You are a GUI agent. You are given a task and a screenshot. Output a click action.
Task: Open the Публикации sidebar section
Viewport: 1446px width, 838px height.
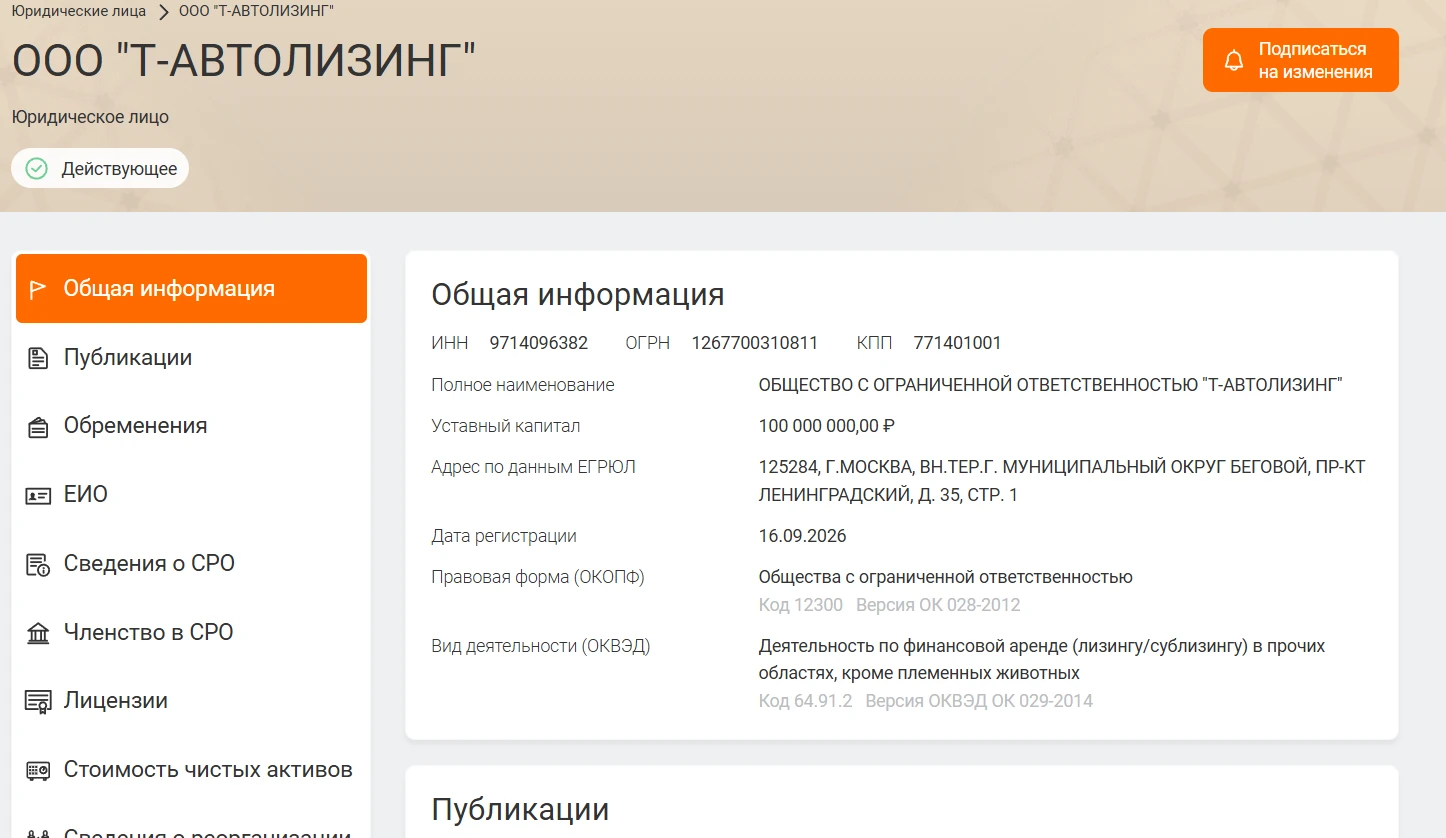pyautogui.click(x=191, y=358)
